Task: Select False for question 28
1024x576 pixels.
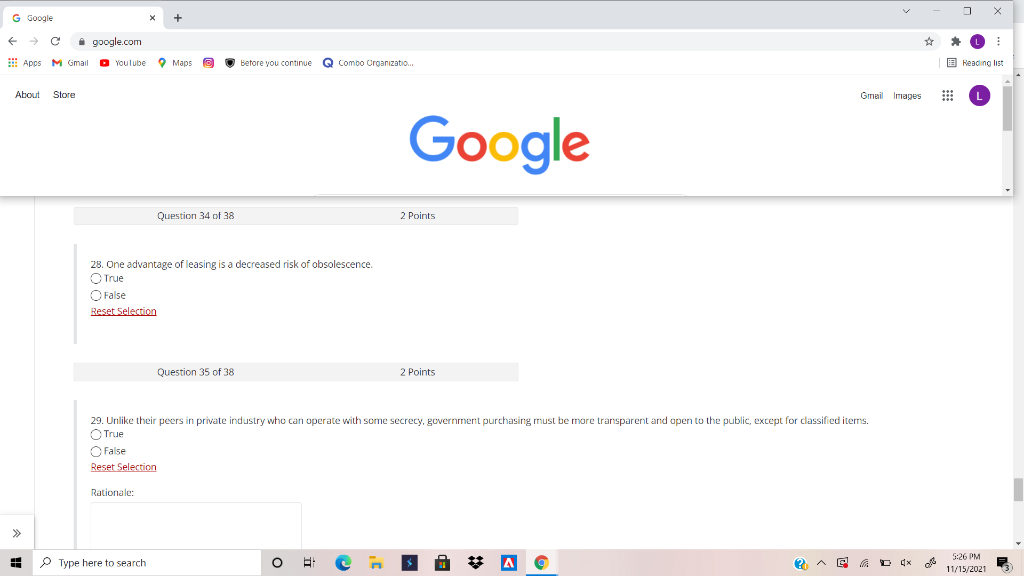Action: [x=96, y=294]
